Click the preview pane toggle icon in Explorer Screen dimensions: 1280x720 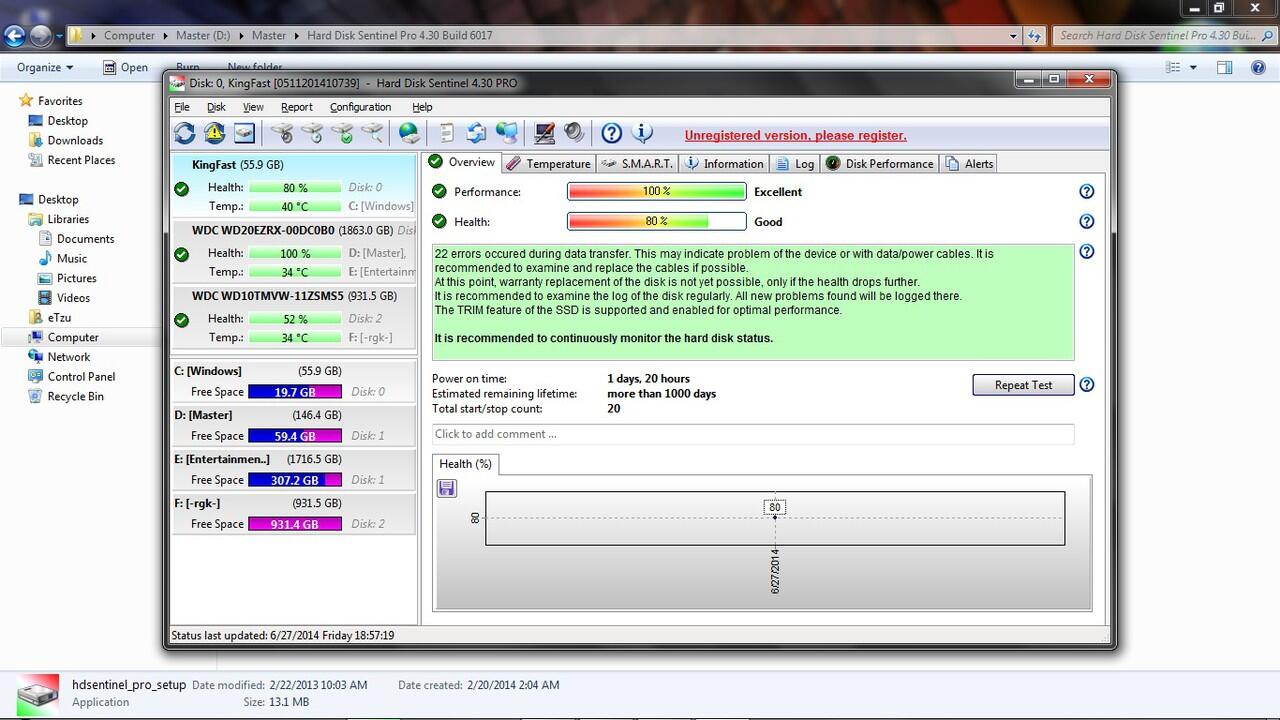point(1225,68)
